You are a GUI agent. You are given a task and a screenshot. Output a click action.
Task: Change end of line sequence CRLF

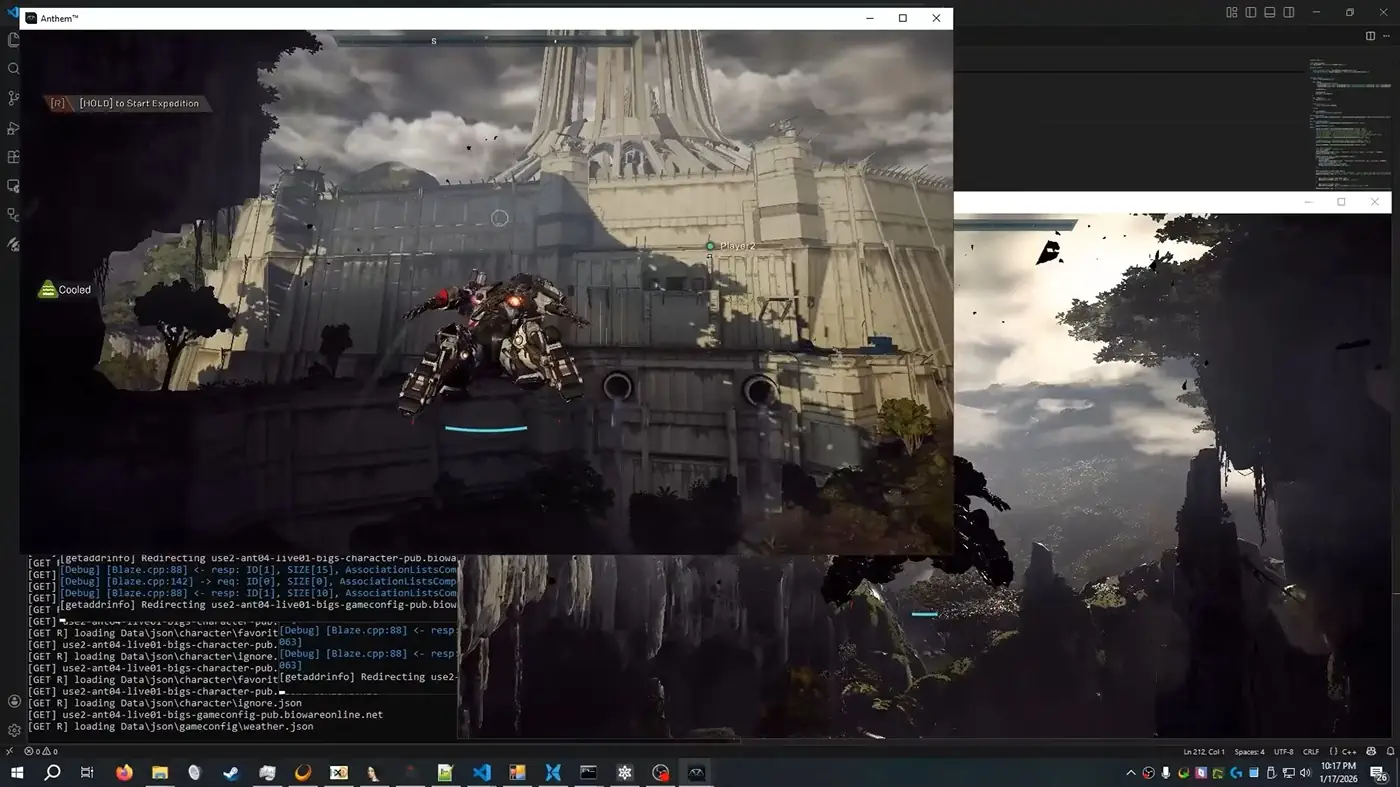coord(1311,751)
